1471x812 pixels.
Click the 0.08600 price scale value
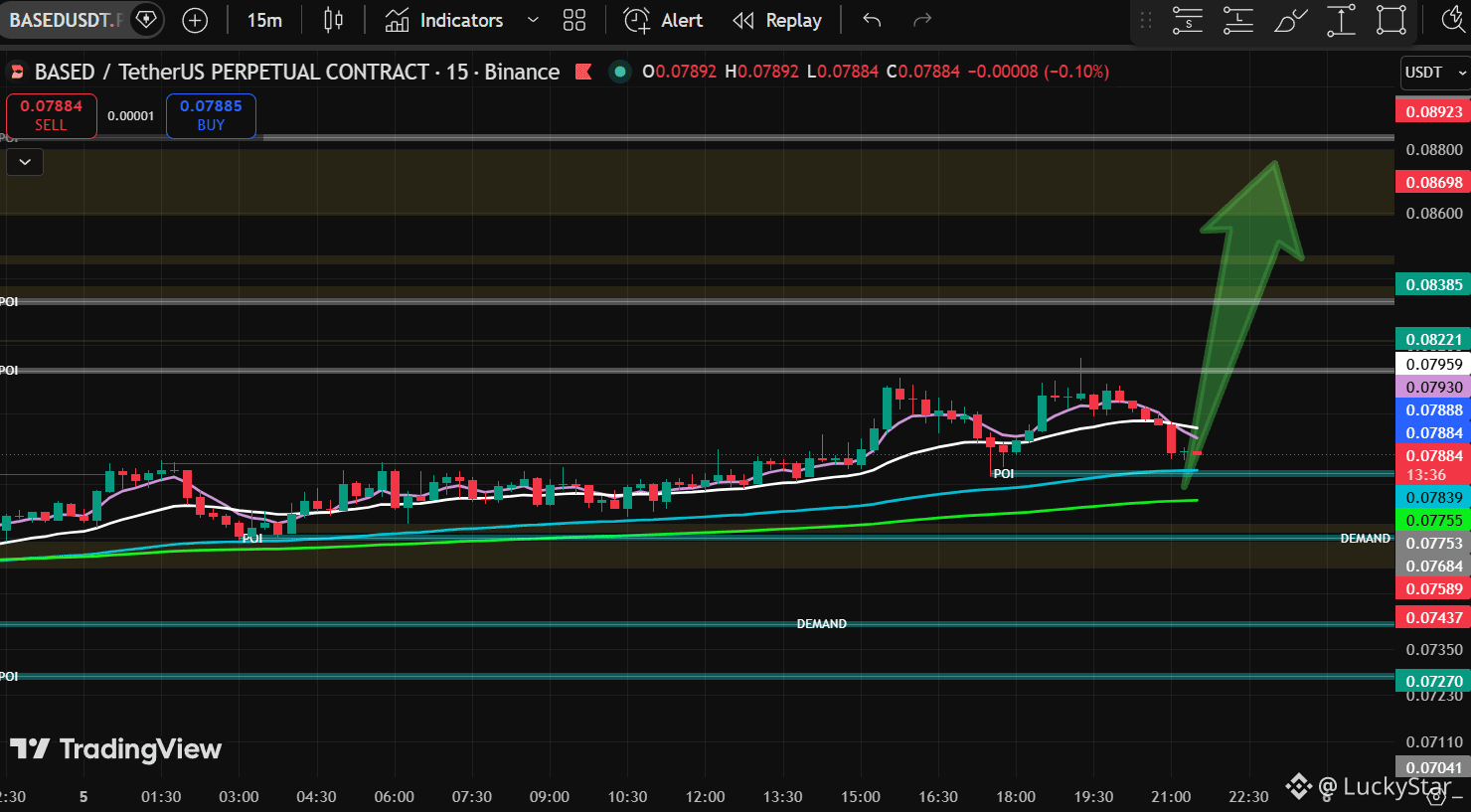1434,213
